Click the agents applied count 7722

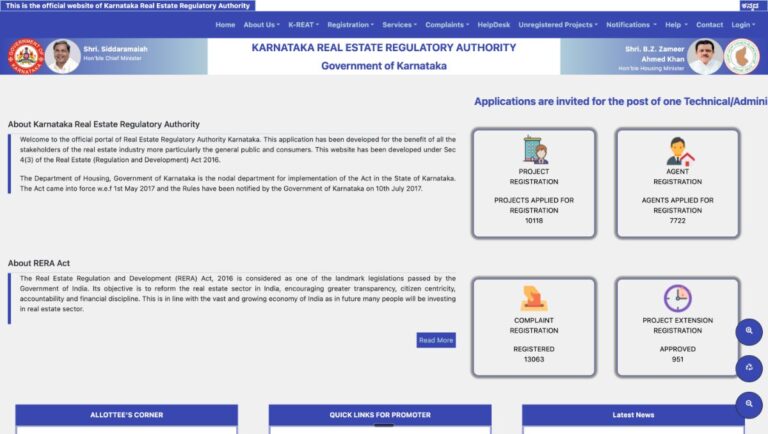tap(677, 220)
